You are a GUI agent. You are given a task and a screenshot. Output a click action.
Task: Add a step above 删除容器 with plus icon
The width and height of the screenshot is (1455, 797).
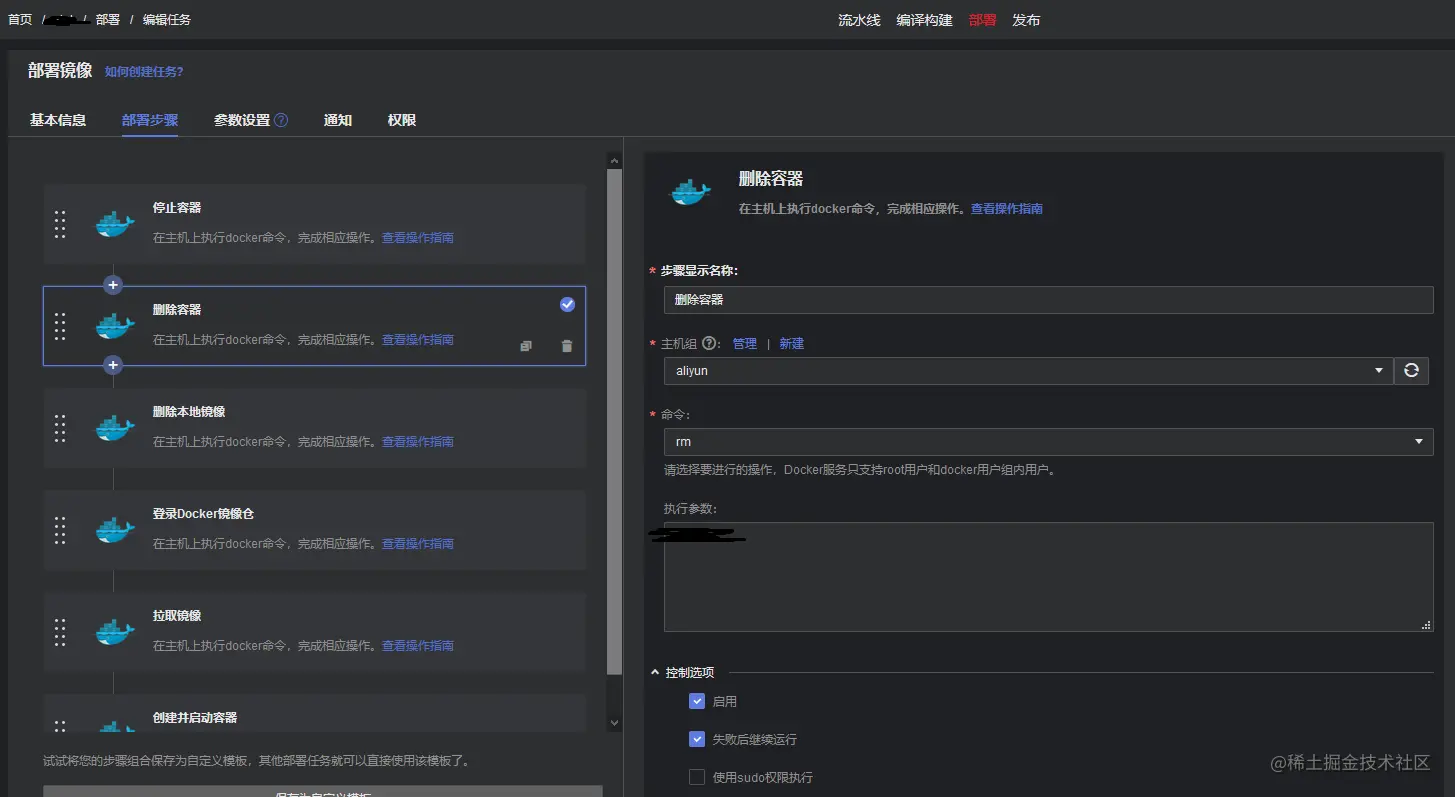click(x=113, y=285)
